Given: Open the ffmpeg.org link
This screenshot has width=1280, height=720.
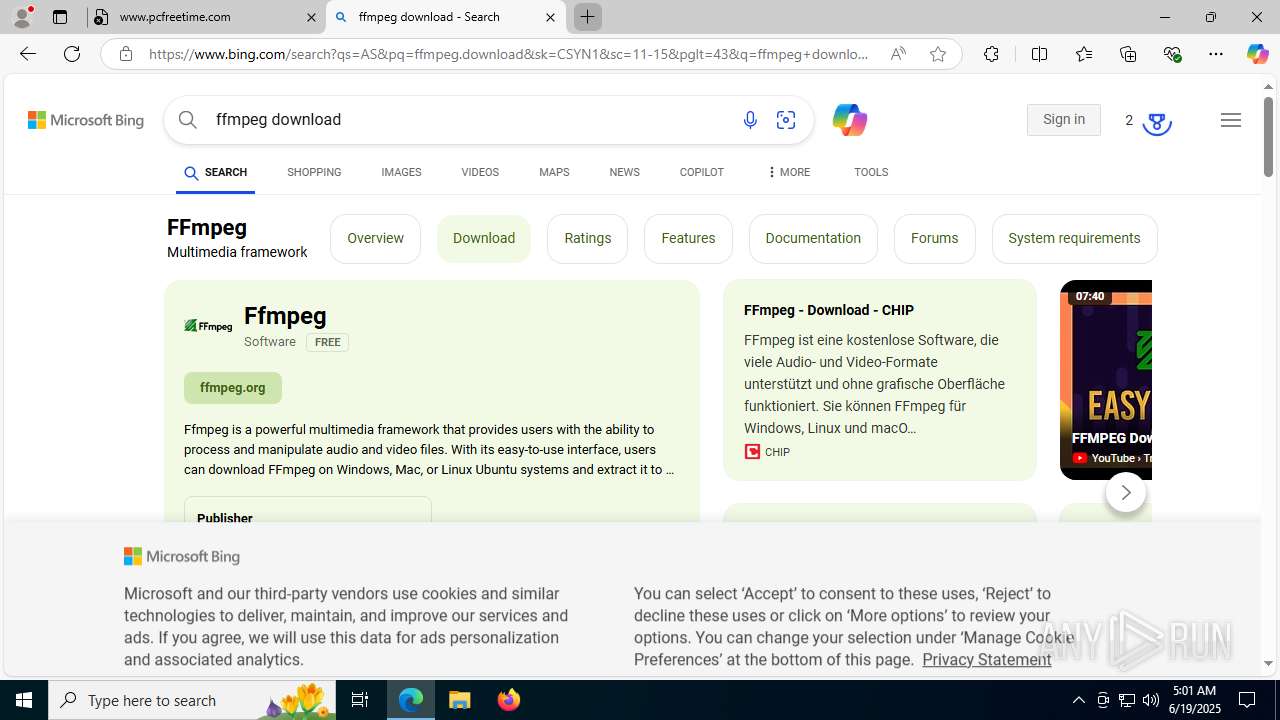Looking at the screenshot, I should click(233, 388).
